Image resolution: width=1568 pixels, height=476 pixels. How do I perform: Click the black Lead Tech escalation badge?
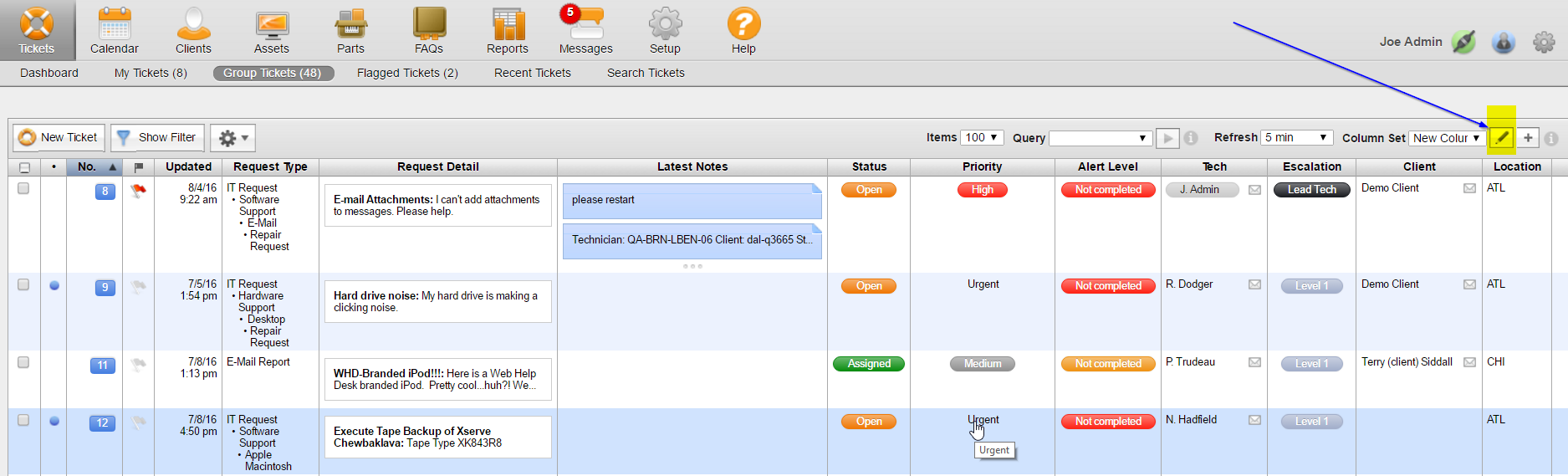click(1312, 190)
